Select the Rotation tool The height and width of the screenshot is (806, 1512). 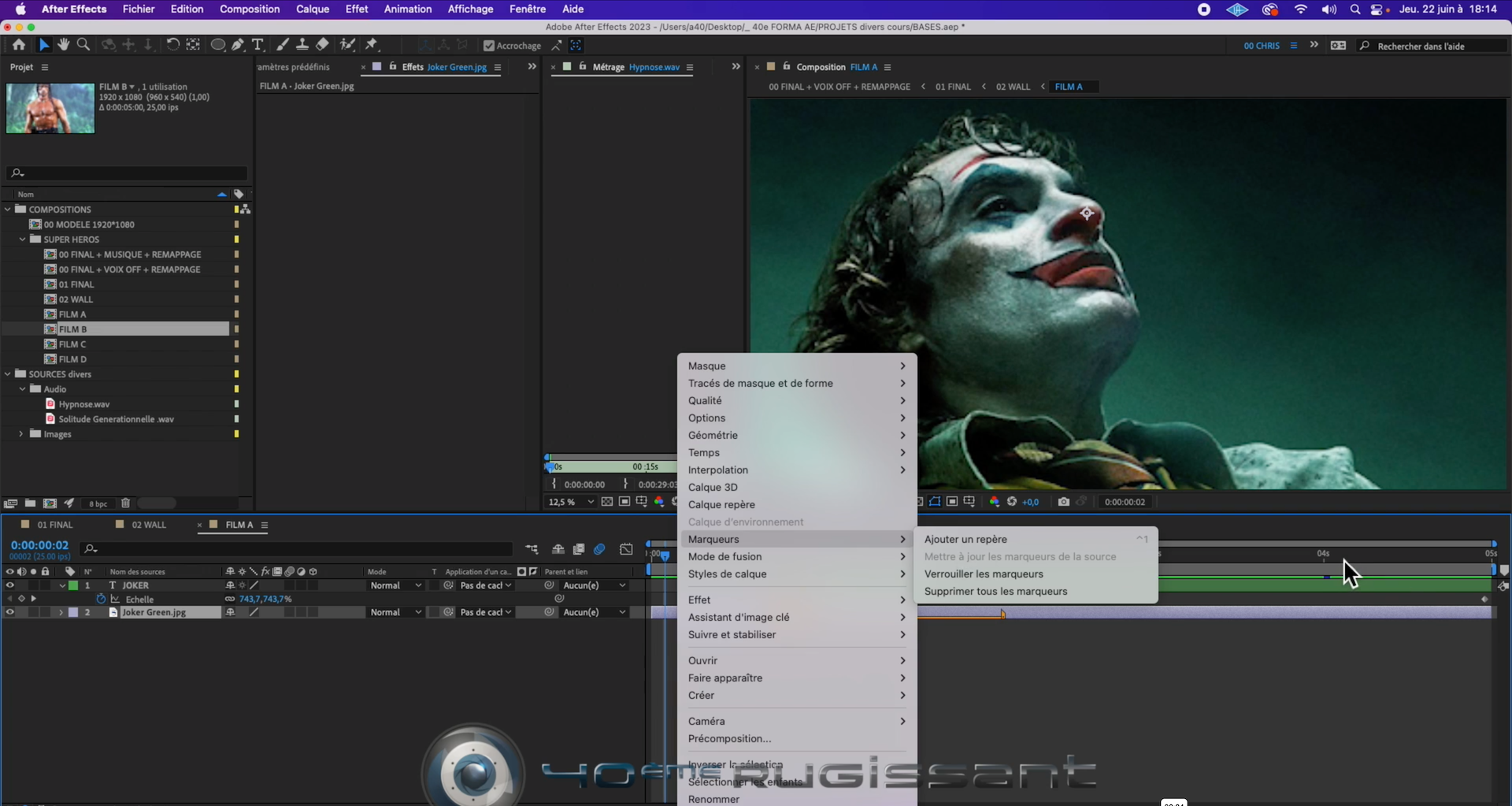pyautogui.click(x=172, y=45)
